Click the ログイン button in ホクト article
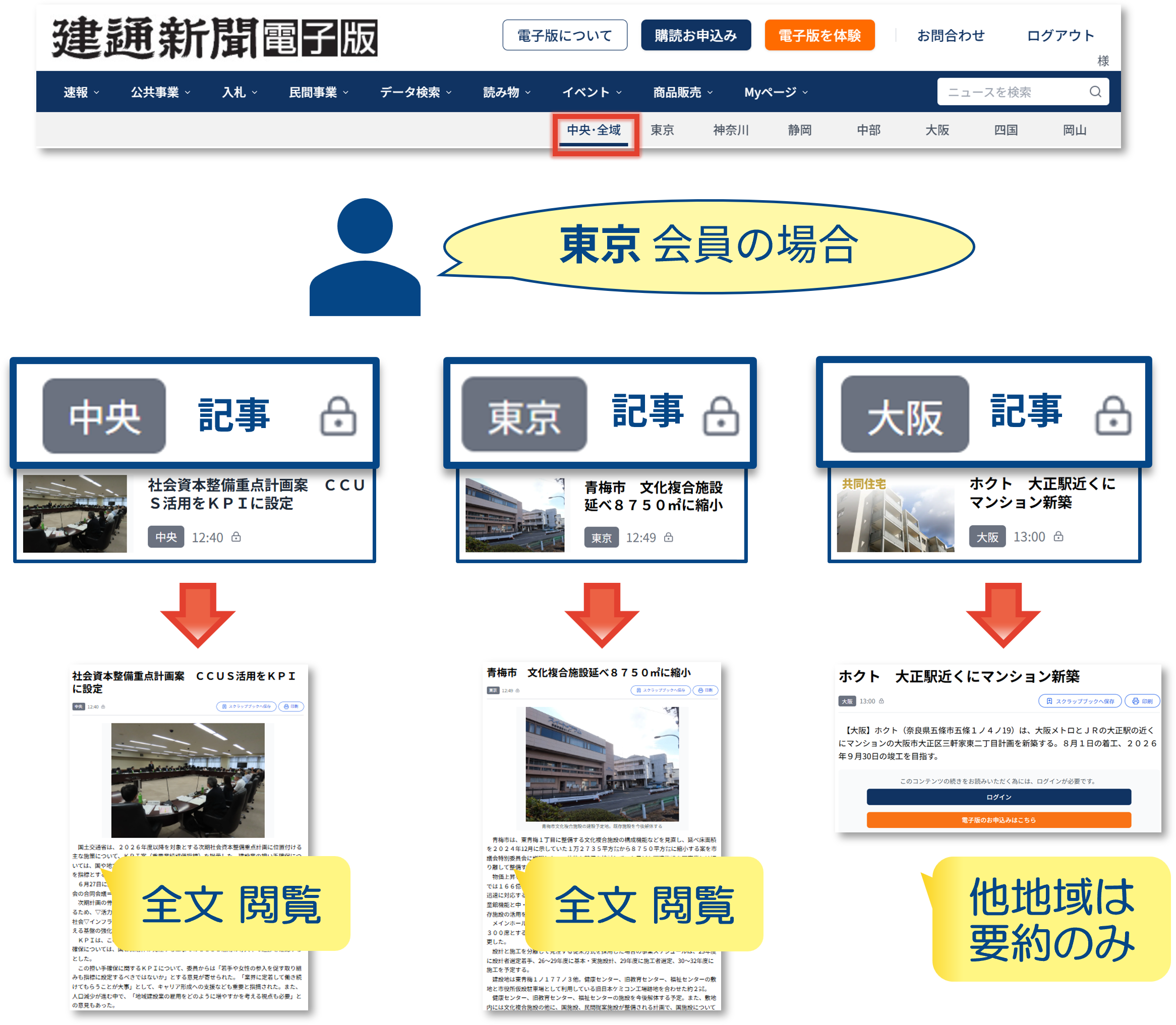The image size is (1176, 1025). coord(998,797)
